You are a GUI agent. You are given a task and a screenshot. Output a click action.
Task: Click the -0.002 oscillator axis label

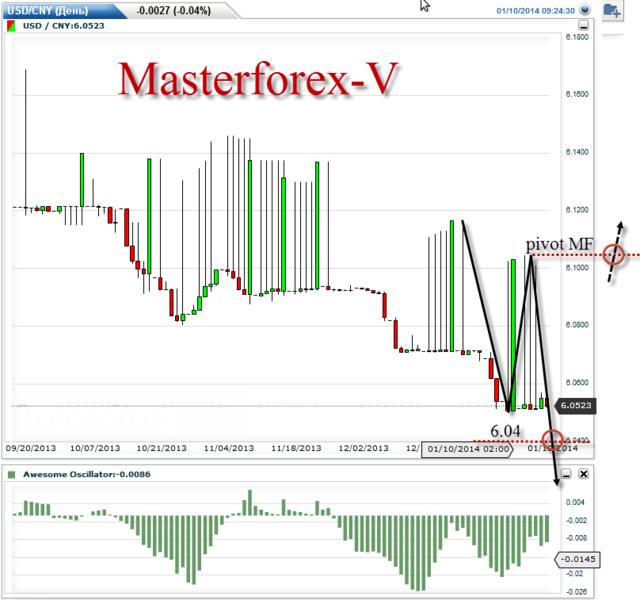click(576, 520)
